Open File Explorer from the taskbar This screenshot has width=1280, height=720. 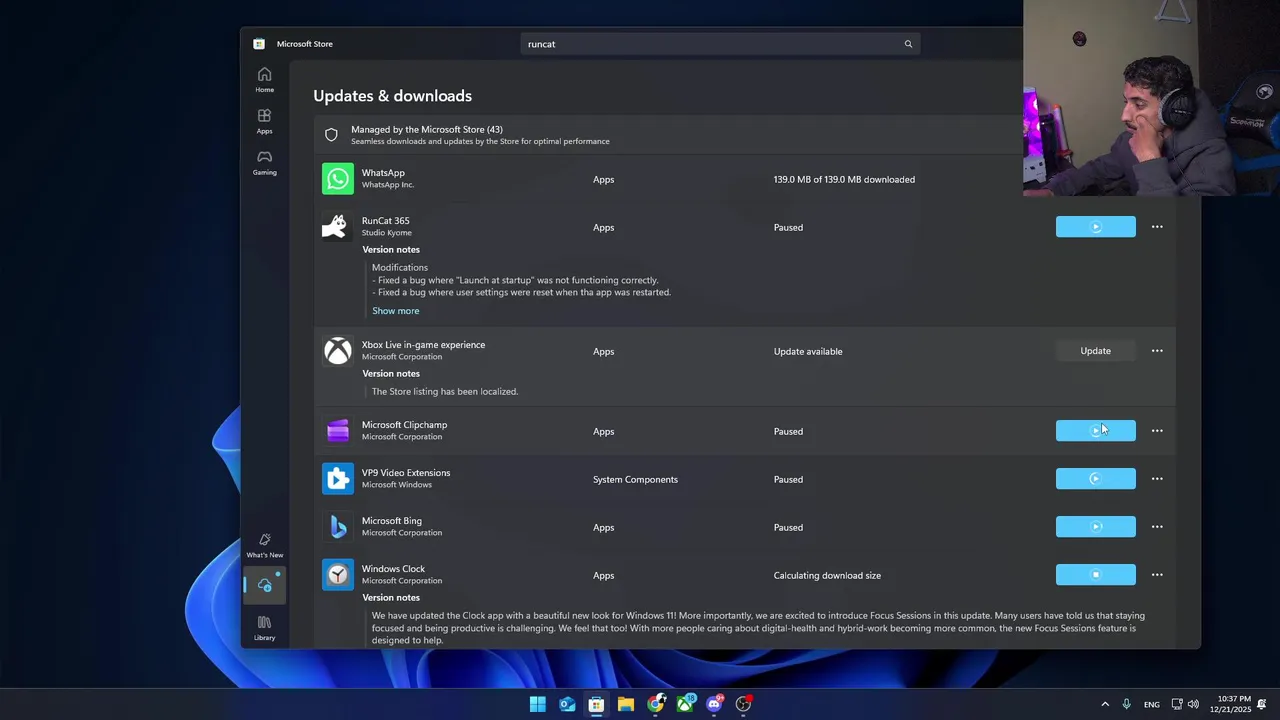pyautogui.click(x=626, y=704)
